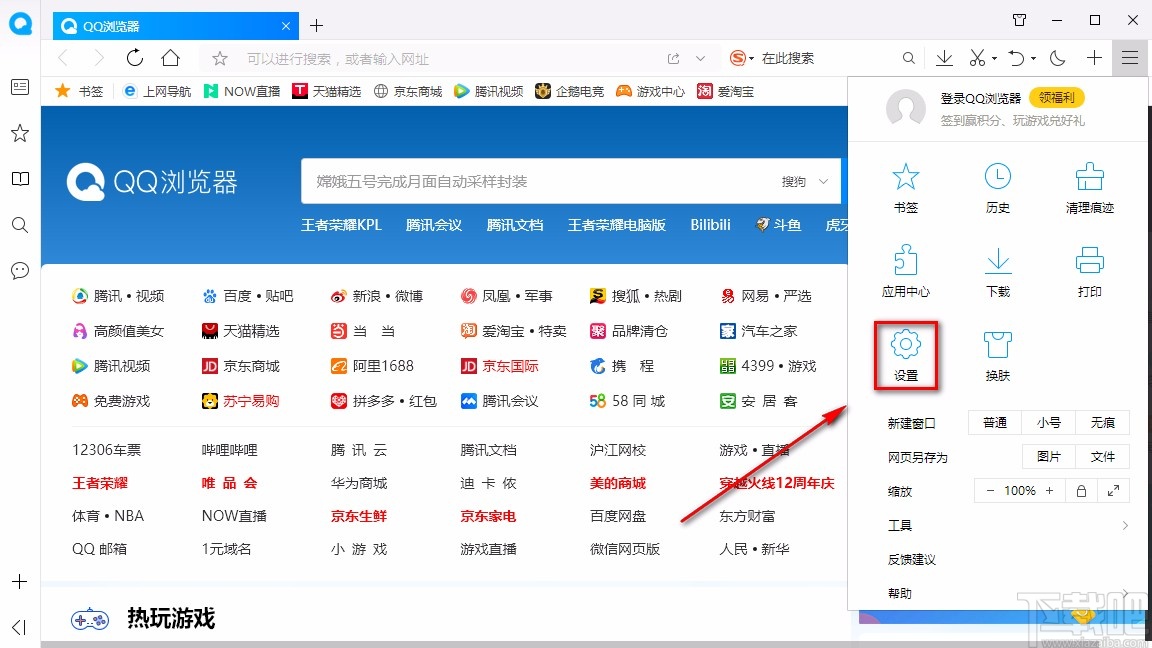Toggle the zoom lock icon

pyautogui.click(x=1081, y=491)
